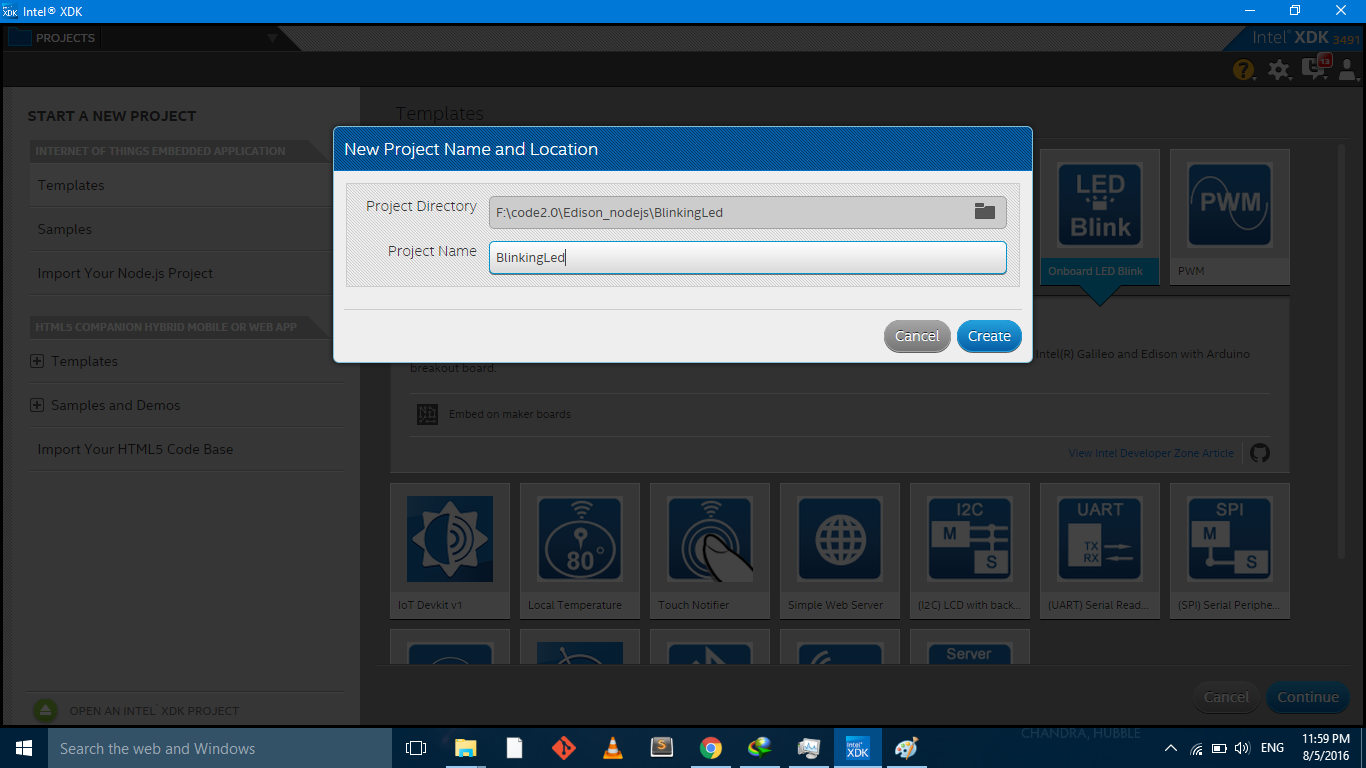Screen dimensions: 1366x768
Task: Select the I2C LCD with backlight template
Action: pyautogui.click(x=969, y=551)
